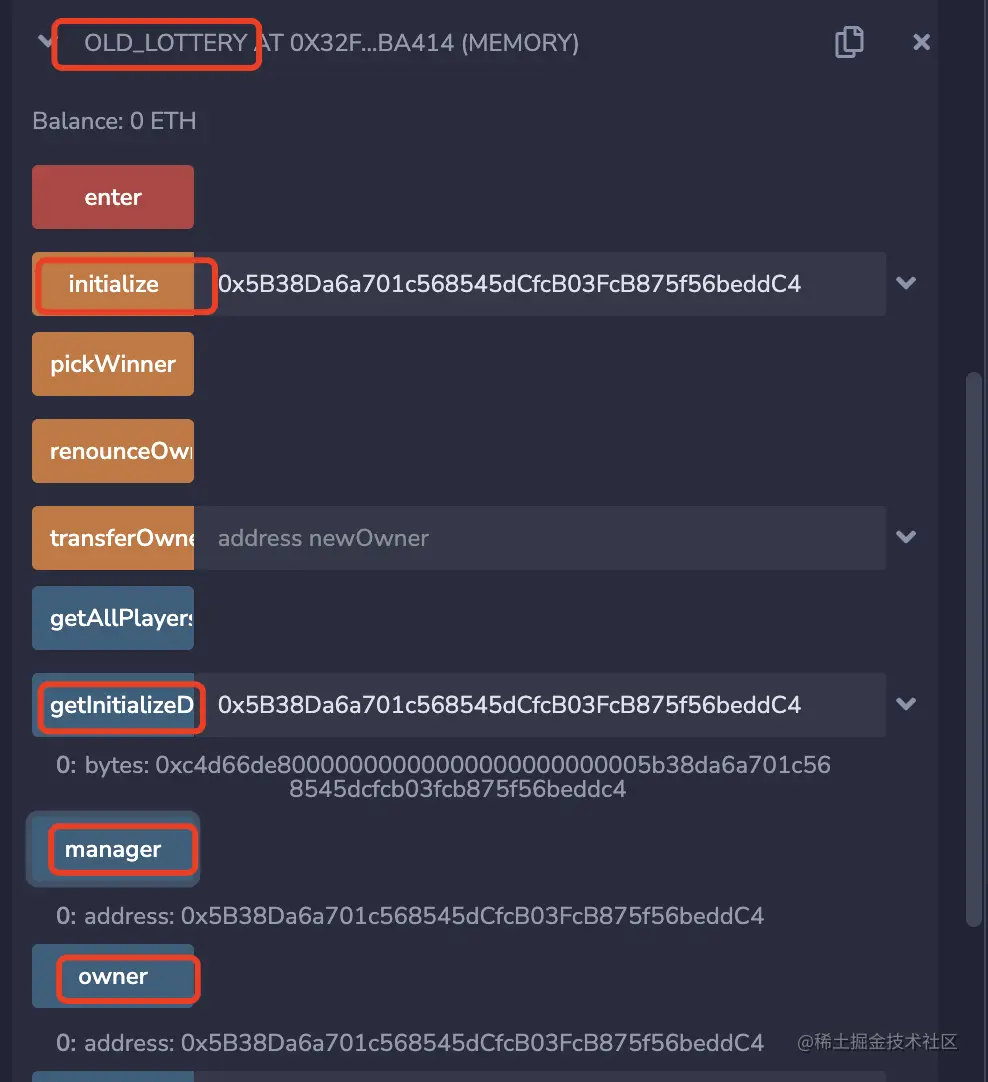Viewport: 988px width, 1082px height.
Task: Call the getAllPlayers function
Action: click(112, 618)
